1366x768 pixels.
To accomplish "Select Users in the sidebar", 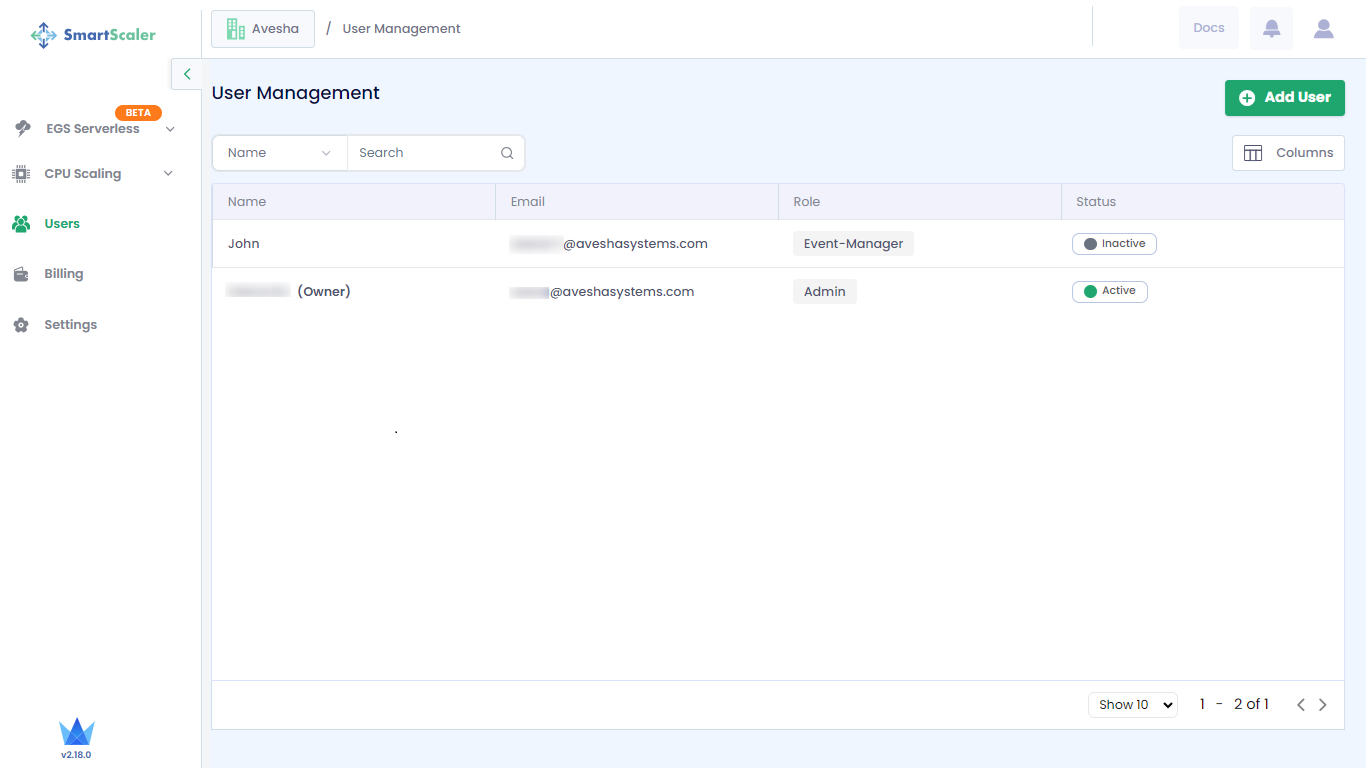I will pyautogui.click(x=61, y=224).
